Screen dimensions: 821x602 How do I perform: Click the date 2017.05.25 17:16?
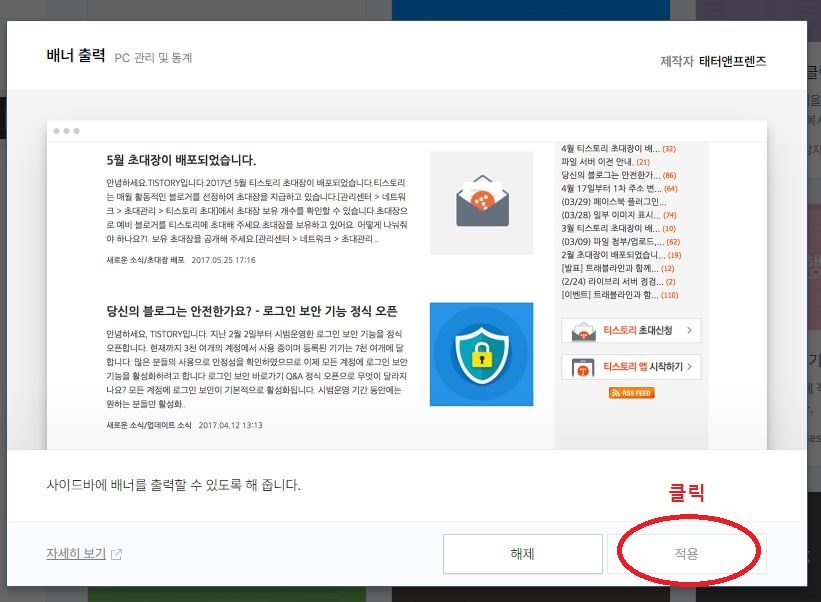point(224,260)
